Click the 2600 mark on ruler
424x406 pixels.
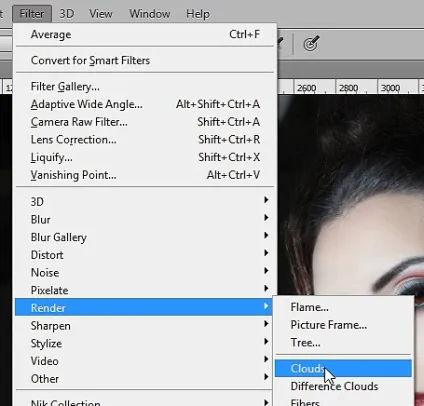pos(306,88)
